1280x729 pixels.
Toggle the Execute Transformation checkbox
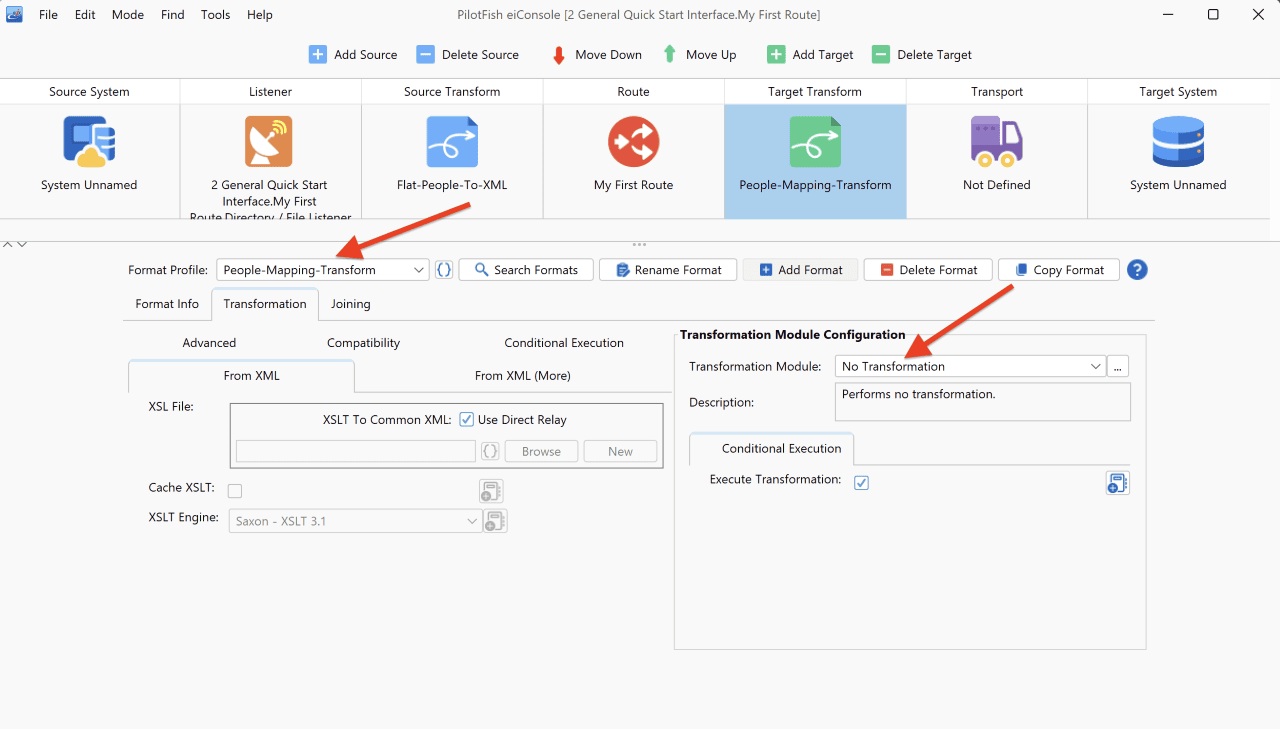click(862, 482)
